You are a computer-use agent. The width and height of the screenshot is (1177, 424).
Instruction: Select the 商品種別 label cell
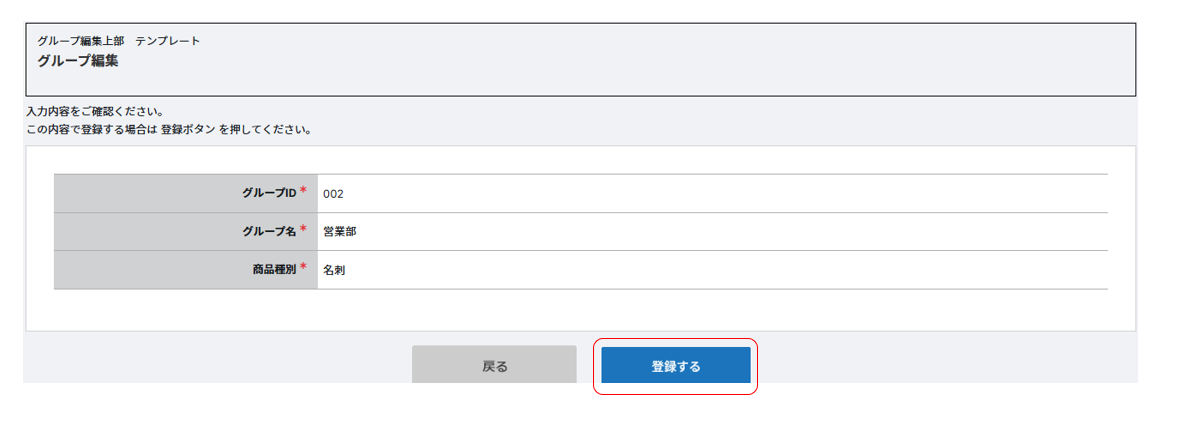click(x=185, y=270)
